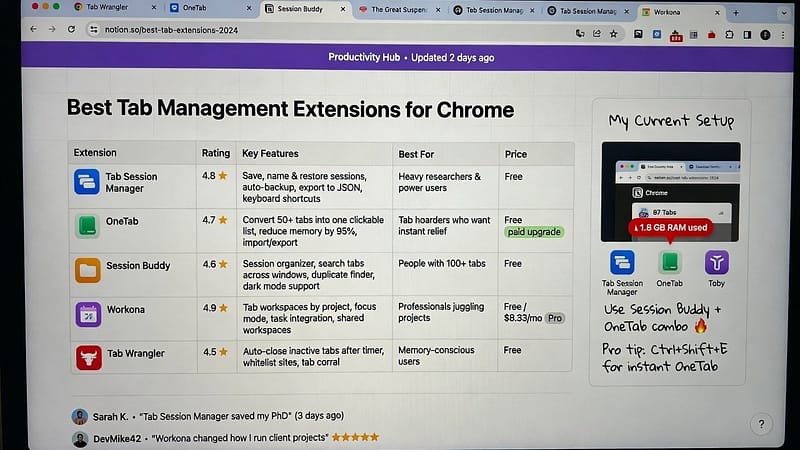The image size is (800, 450).
Task: Click the Rating column header
Action: tap(215, 153)
